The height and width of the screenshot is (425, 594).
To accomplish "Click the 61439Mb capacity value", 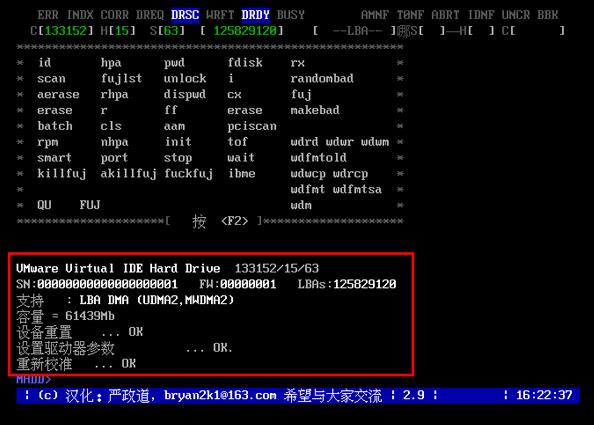I will click(x=90, y=316).
